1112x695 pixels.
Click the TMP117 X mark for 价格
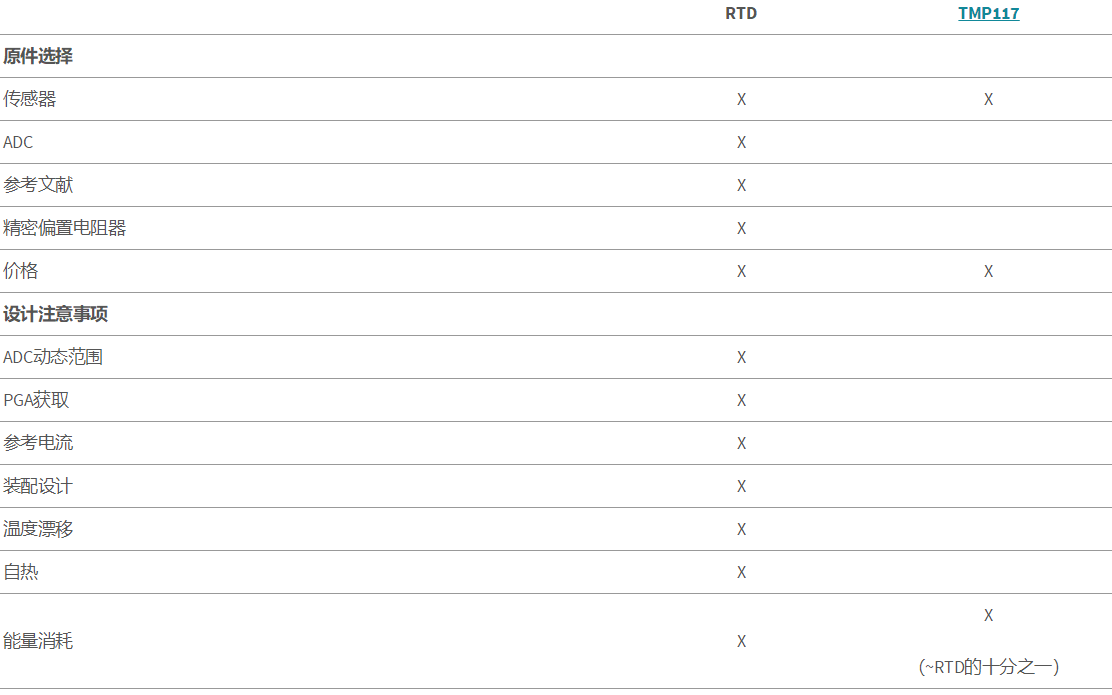pos(988,271)
